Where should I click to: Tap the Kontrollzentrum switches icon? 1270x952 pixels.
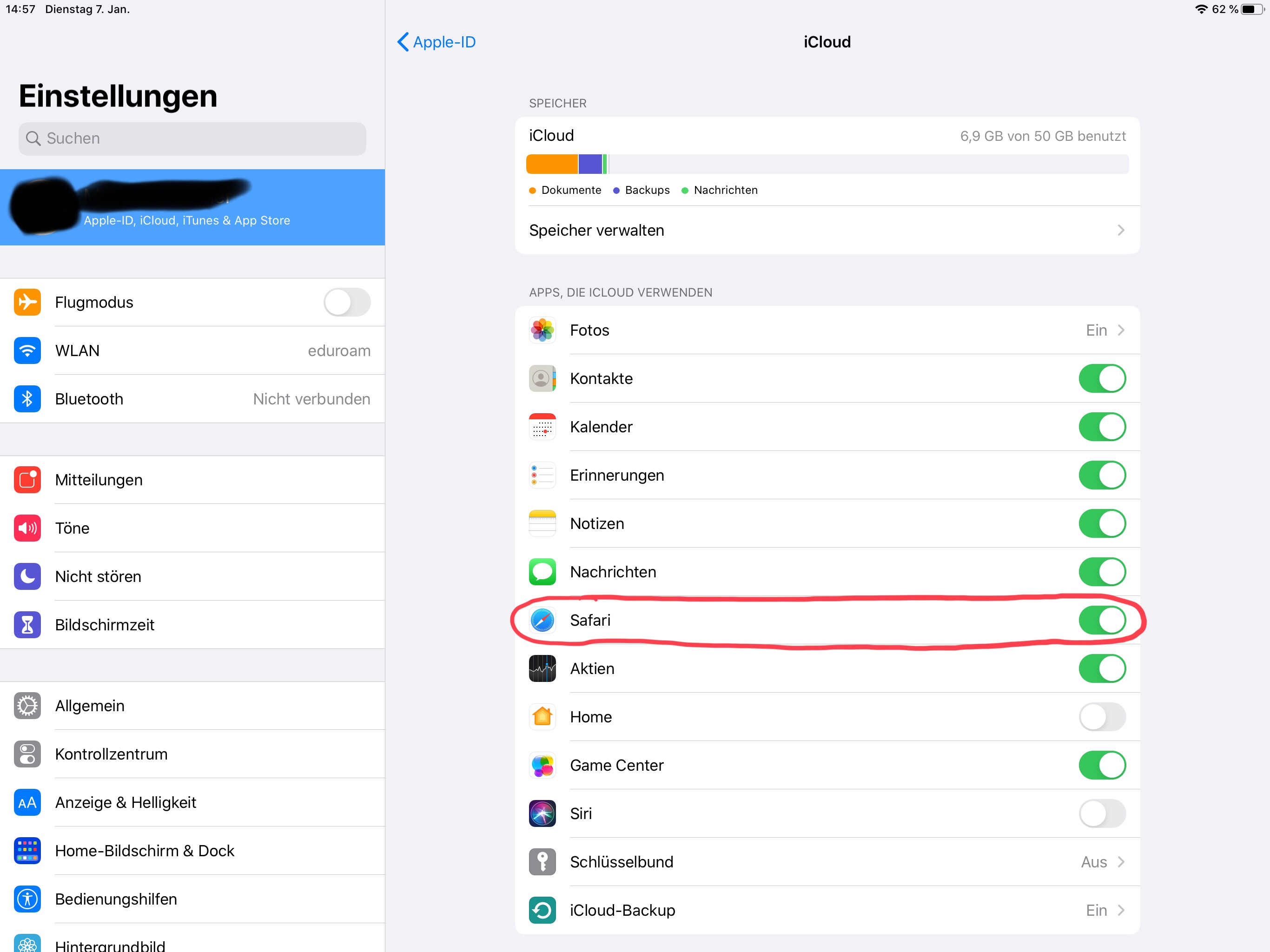click(27, 754)
